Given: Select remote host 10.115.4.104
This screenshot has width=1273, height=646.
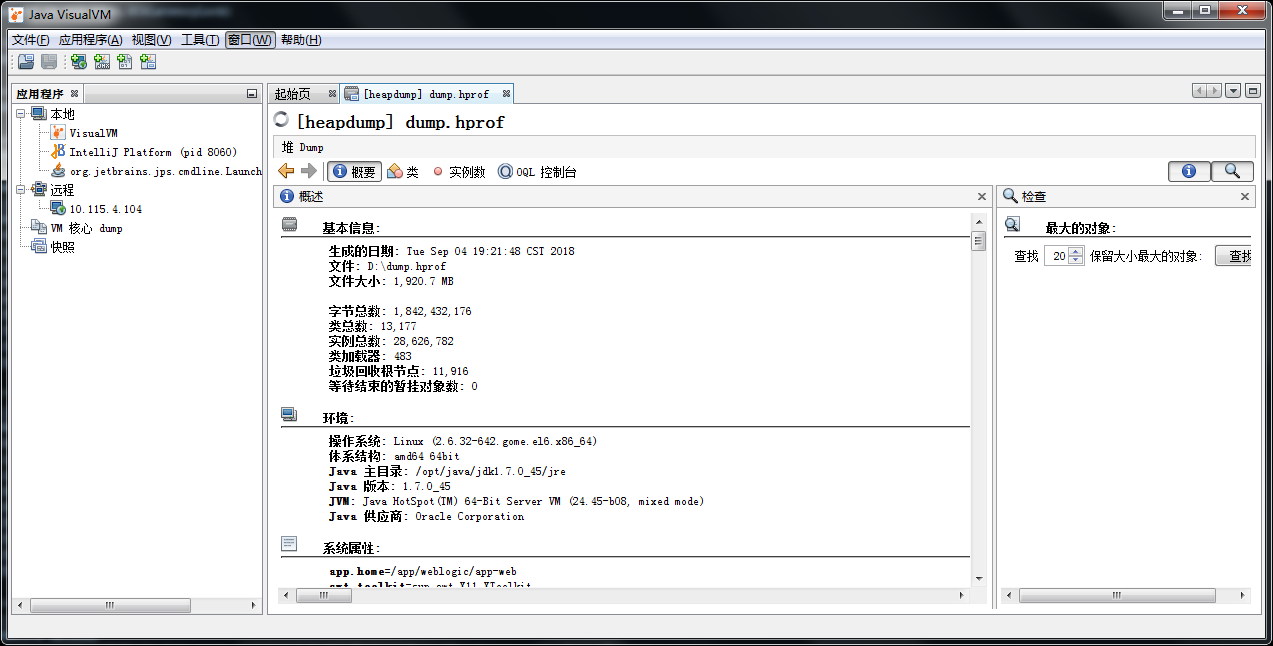Looking at the screenshot, I should [97, 209].
